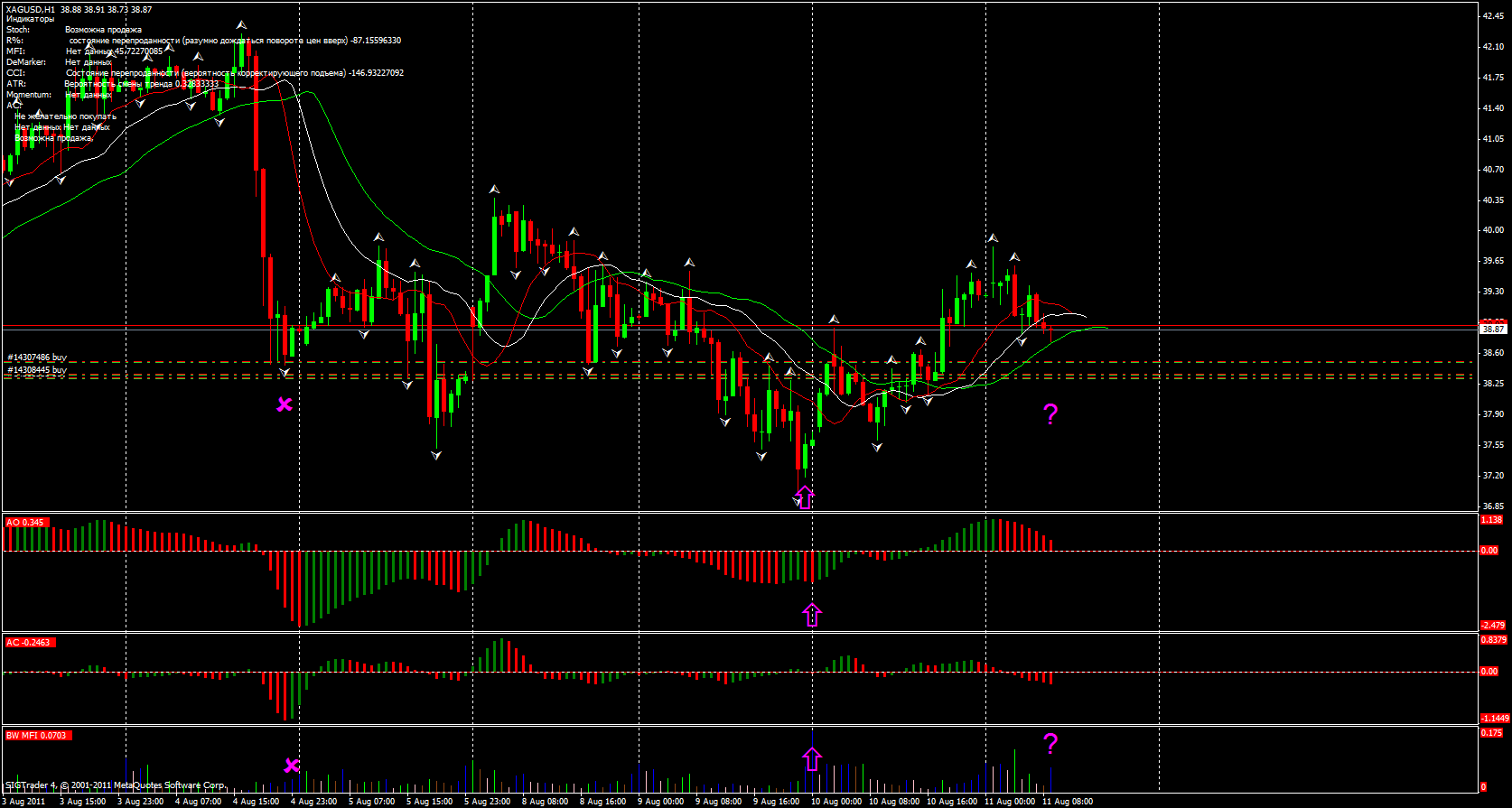This screenshot has width=1512, height=808.
Task: Click the 40.70 price axis value
Action: click(1493, 170)
